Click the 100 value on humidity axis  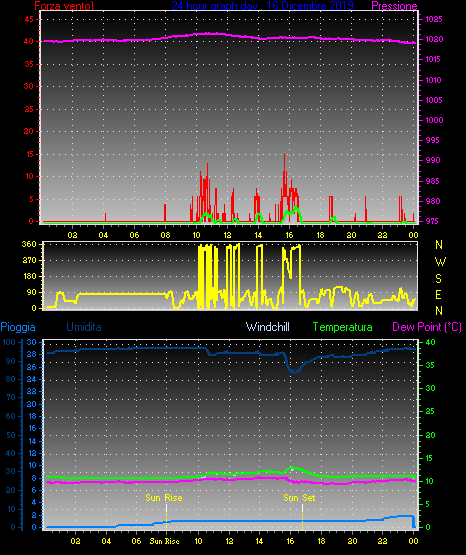pos(9,342)
